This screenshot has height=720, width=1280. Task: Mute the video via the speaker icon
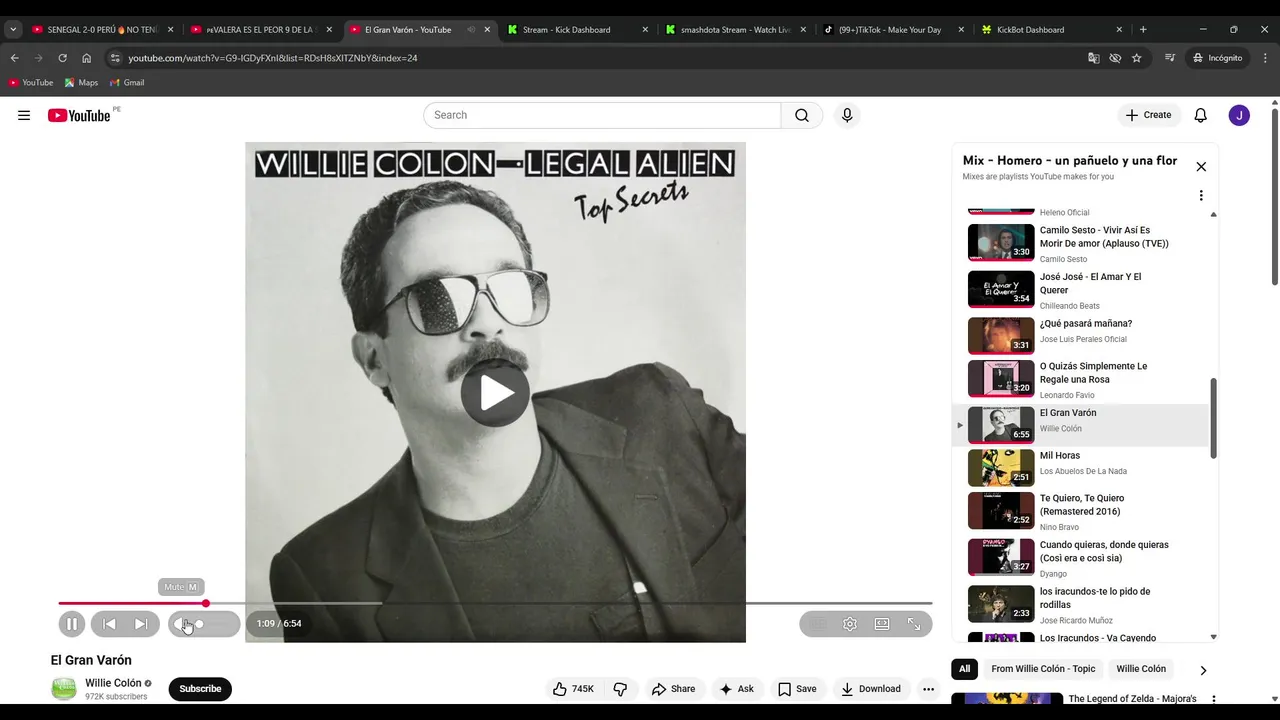click(182, 624)
